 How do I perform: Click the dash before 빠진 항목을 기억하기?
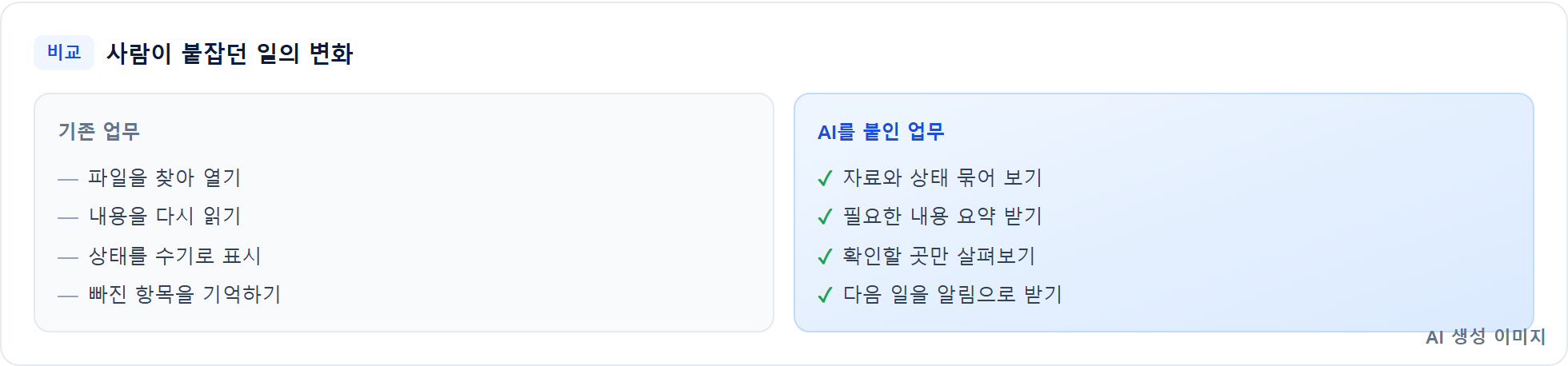click(68, 296)
